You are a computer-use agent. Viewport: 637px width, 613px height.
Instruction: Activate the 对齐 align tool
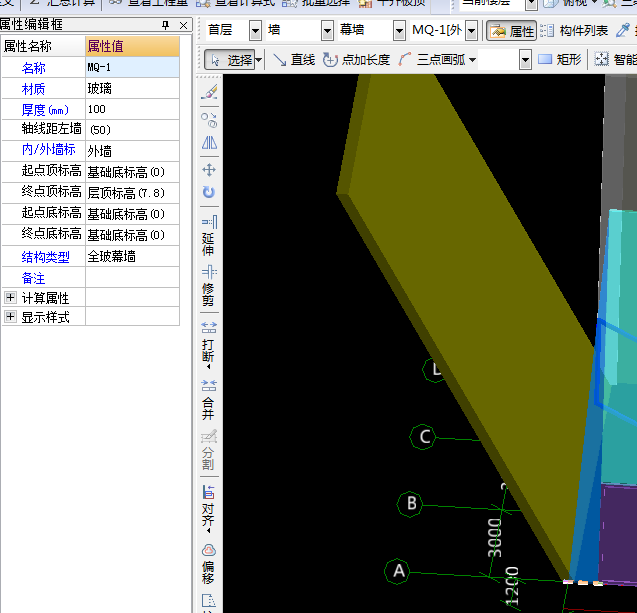click(209, 509)
